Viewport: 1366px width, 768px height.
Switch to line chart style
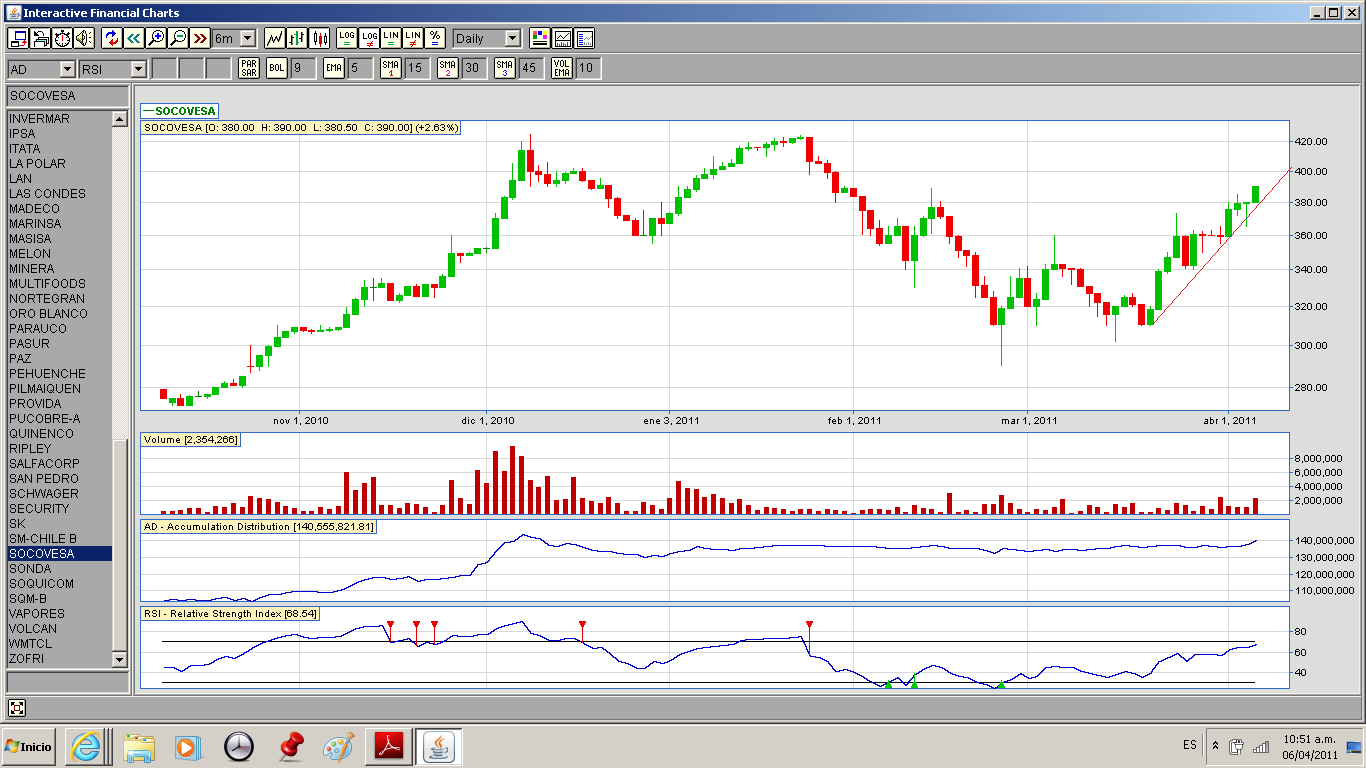point(274,38)
